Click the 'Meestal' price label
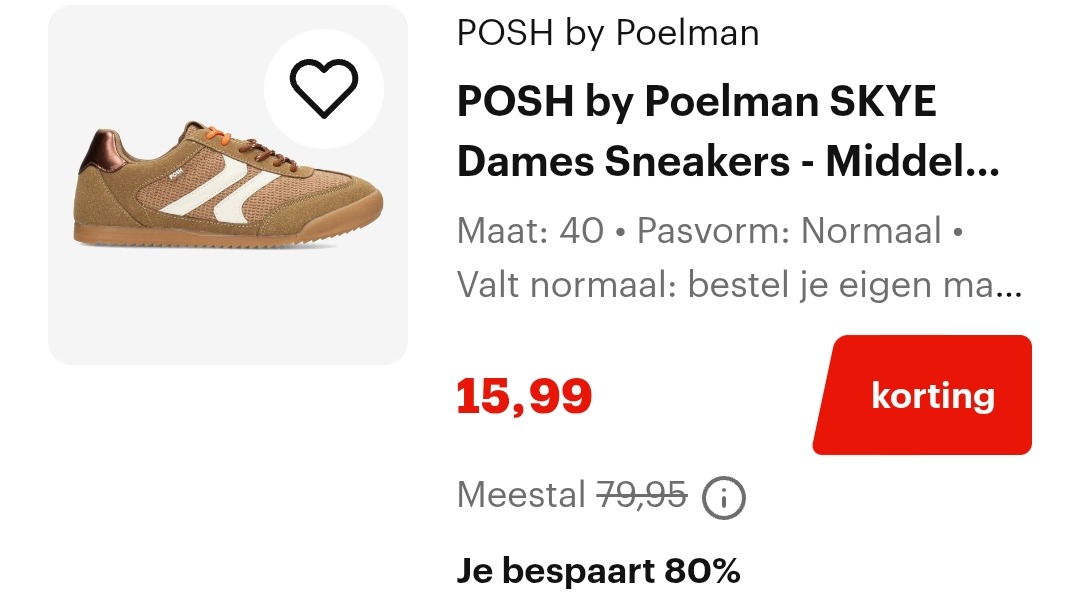This screenshot has height=602, width=1080. click(x=520, y=495)
